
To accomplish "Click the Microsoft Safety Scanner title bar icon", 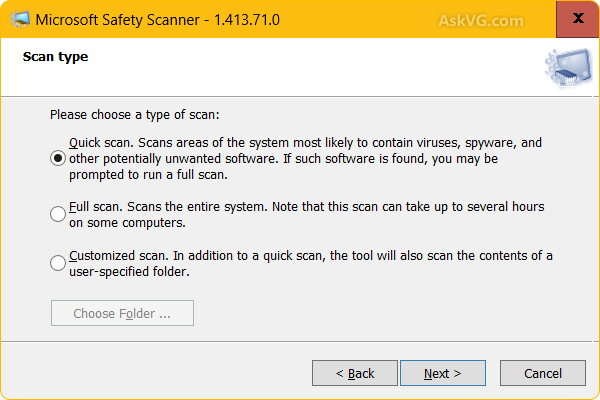I will [20, 19].
